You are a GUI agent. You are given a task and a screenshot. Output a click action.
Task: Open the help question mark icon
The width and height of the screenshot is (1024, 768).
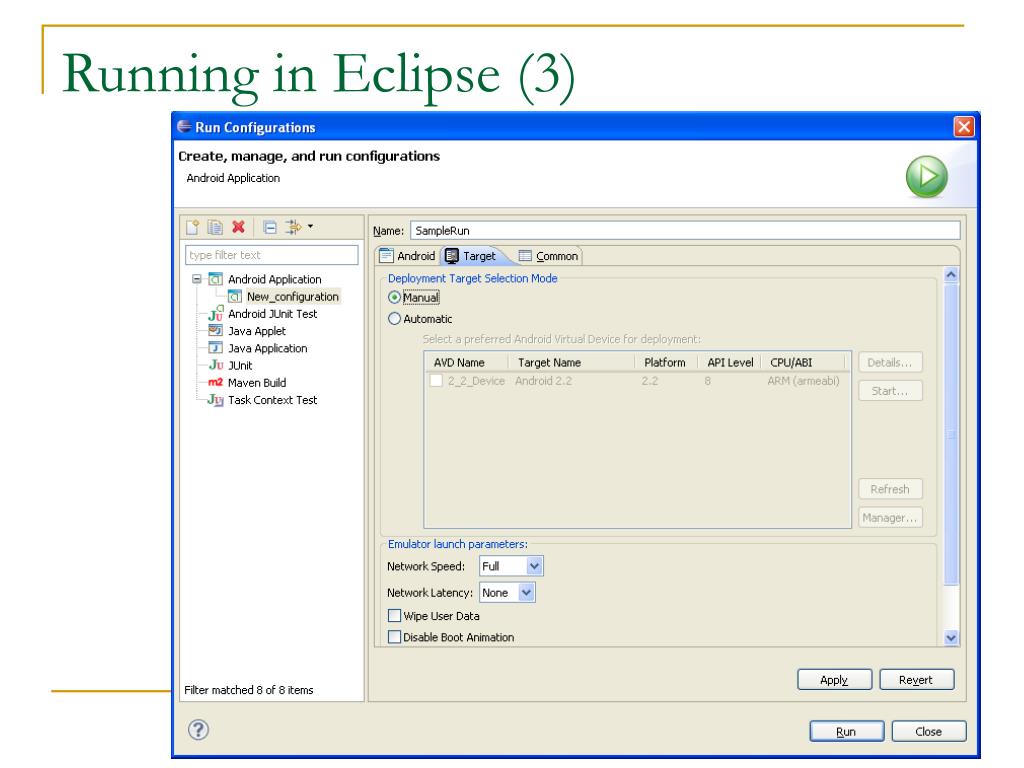(x=199, y=729)
